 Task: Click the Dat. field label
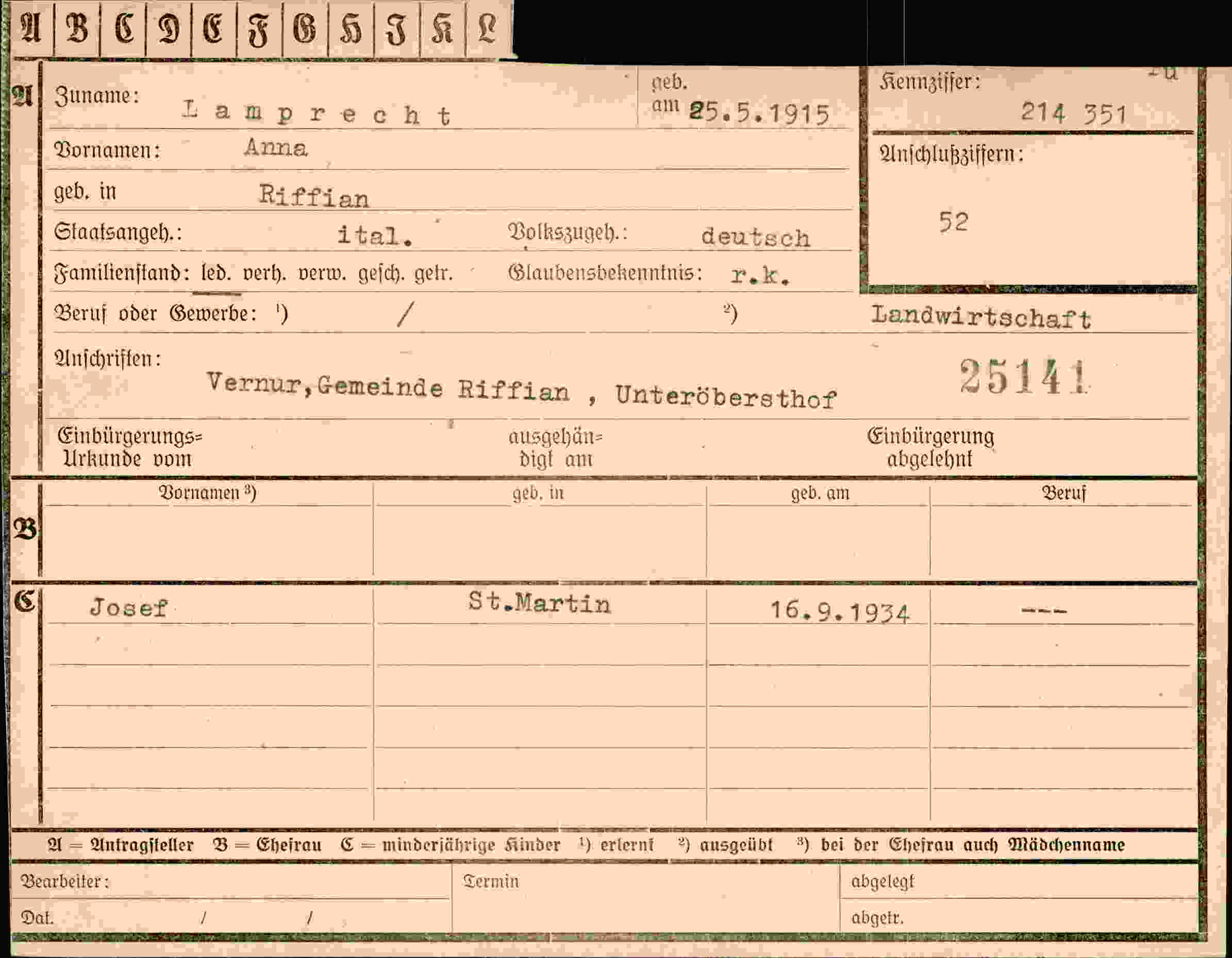pyautogui.click(x=37, y=918)
